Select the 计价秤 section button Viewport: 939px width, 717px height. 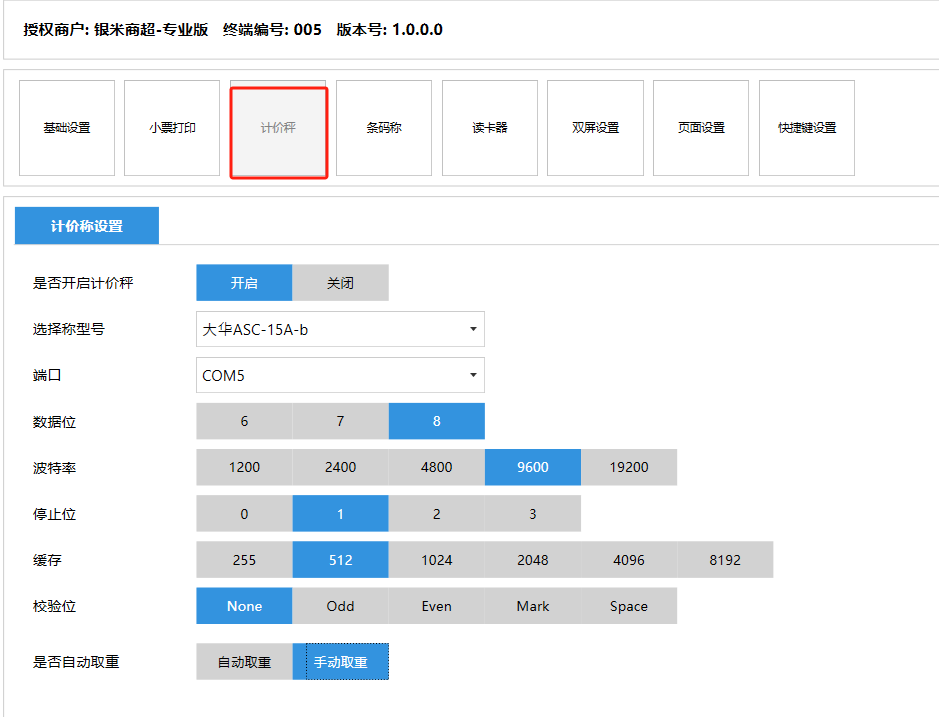278,128
